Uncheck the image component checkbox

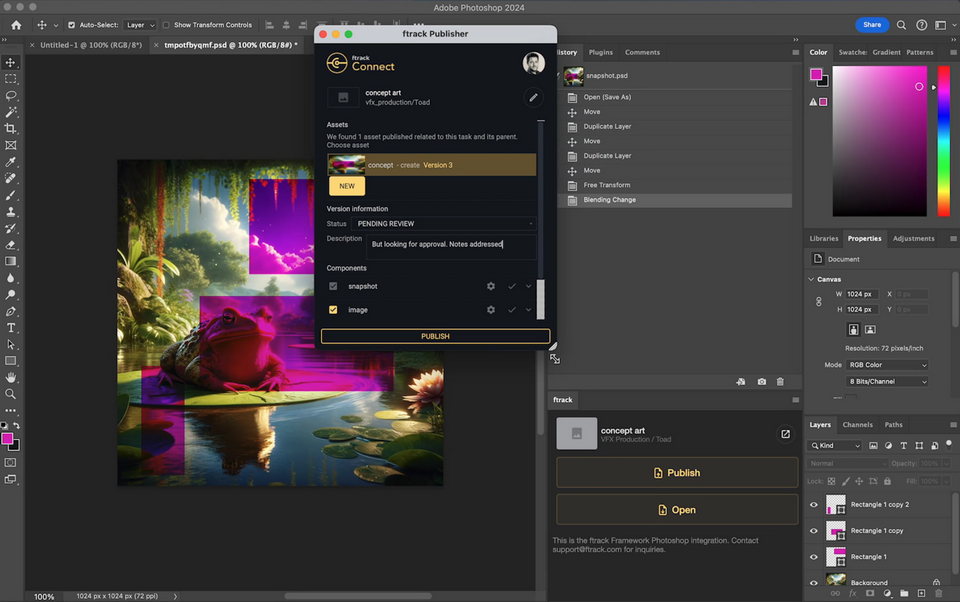(x=333, y=310)
